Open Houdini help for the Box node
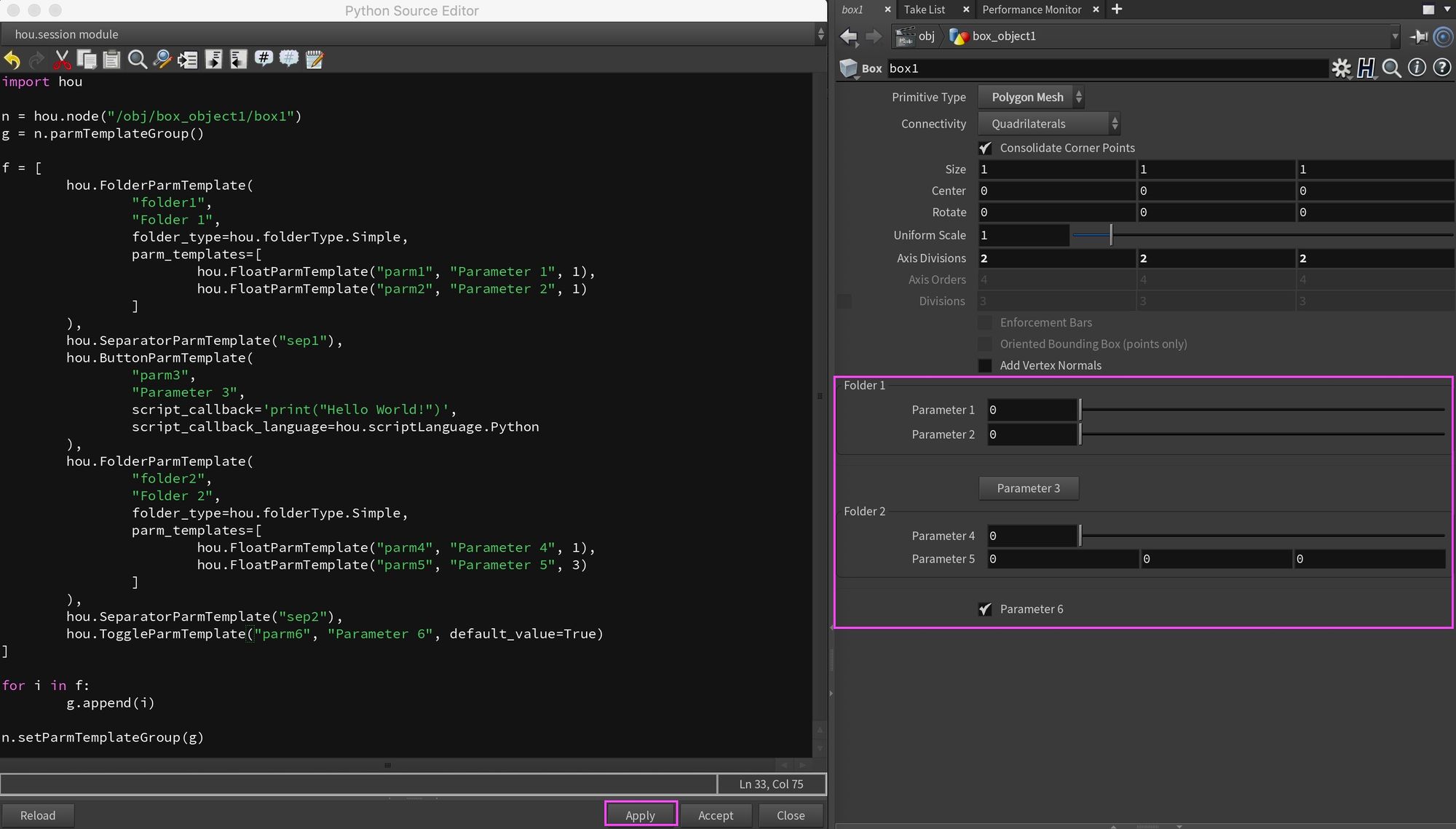1456x829 pixels. [x=1442, y=68]
